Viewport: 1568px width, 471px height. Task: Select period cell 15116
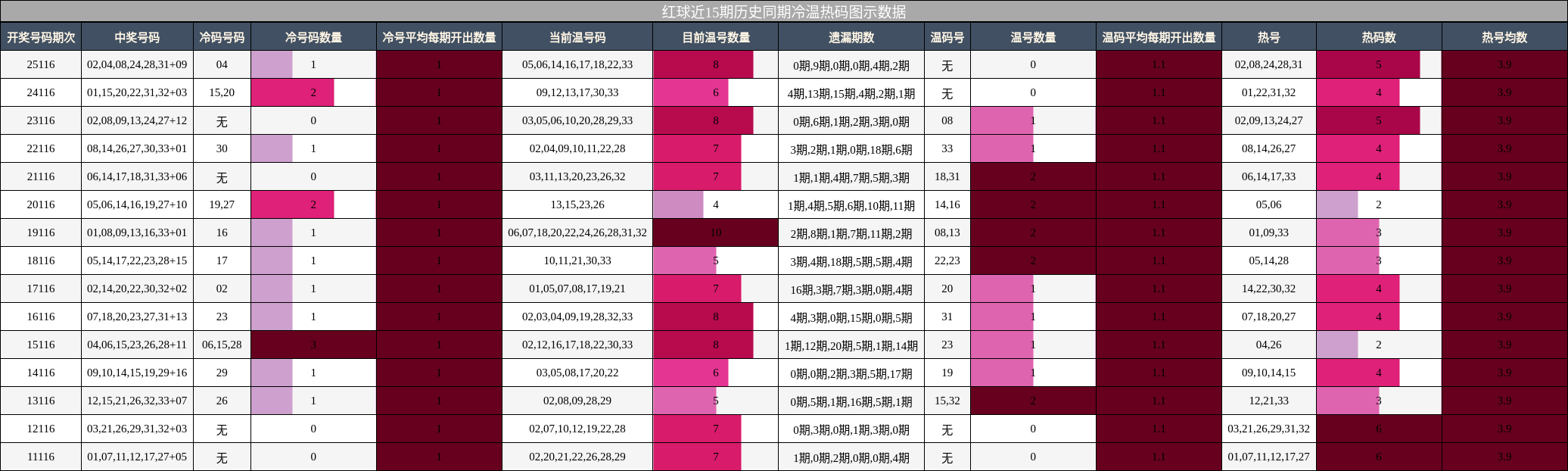[x=41, y=345]
